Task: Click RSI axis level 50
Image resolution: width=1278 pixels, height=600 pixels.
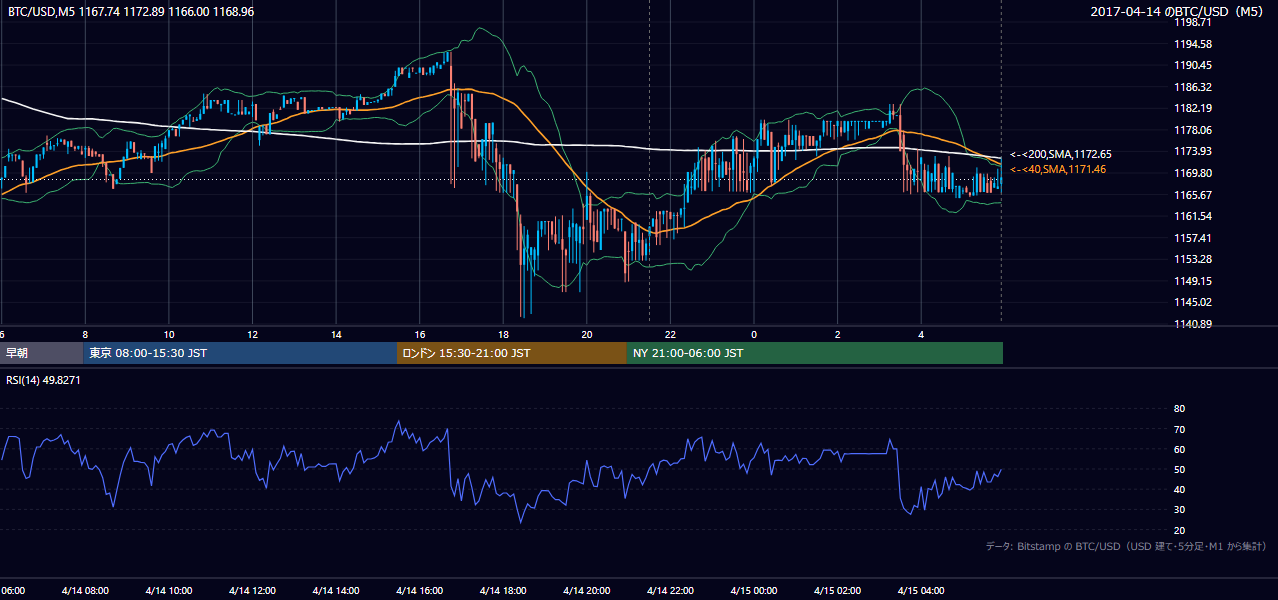Action: click(1179, 469)
